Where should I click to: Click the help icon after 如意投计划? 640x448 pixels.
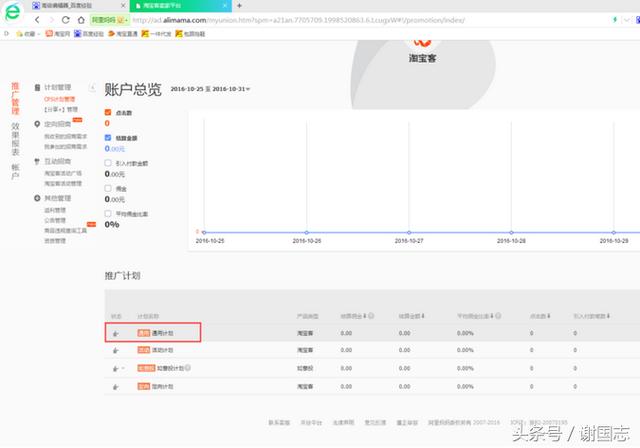(188, 368)
